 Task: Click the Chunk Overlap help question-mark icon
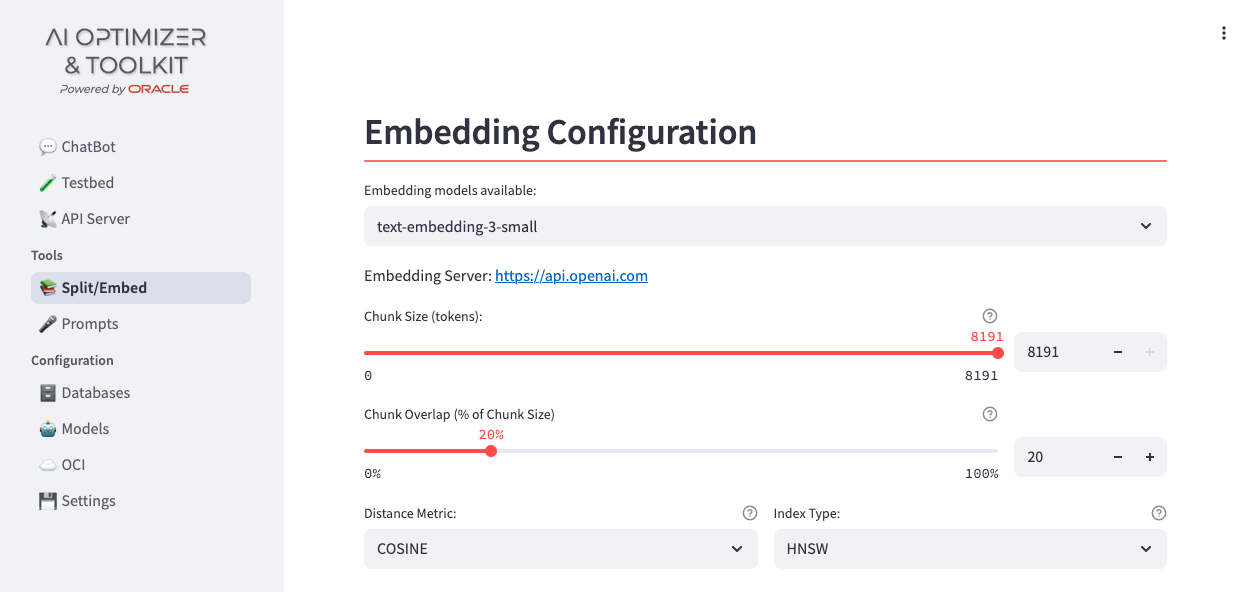(x=990, y=414)
